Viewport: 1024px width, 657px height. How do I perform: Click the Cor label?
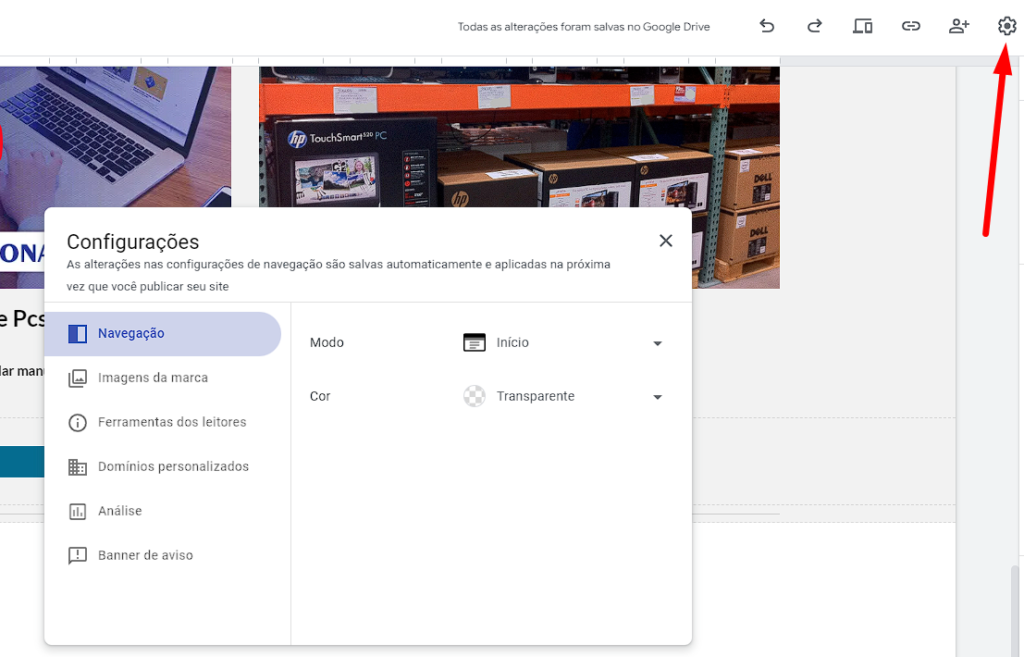[x=320, y=396]
